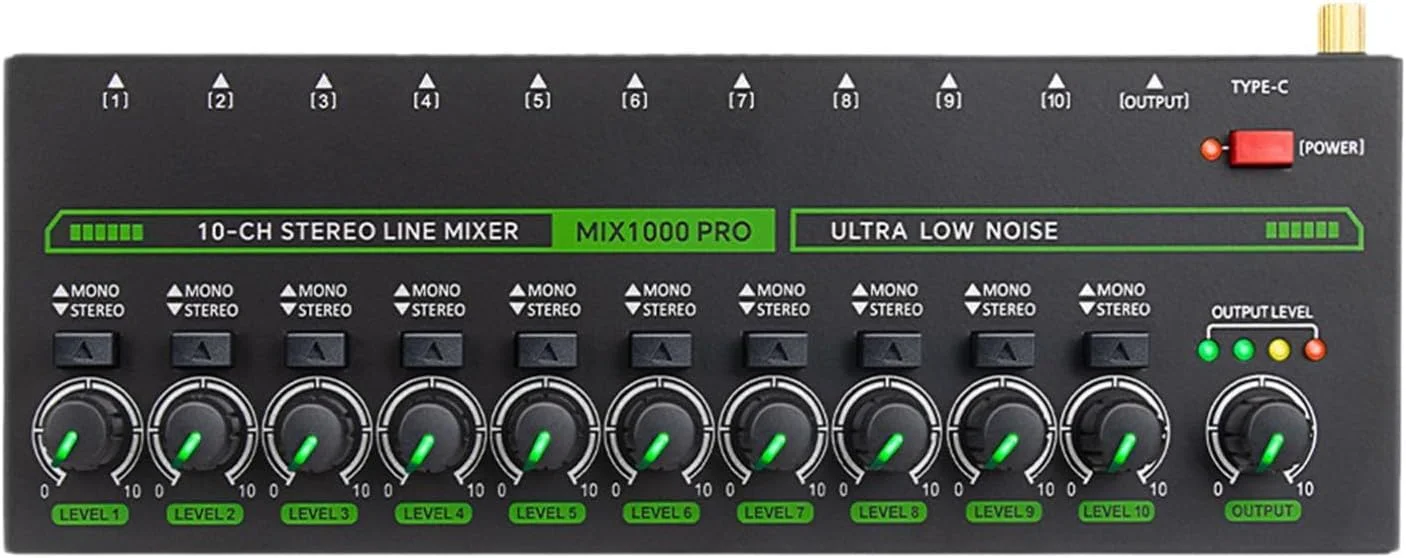
Task: Click the green LEVEL 10 label
Action: (x=1117, y=512)
